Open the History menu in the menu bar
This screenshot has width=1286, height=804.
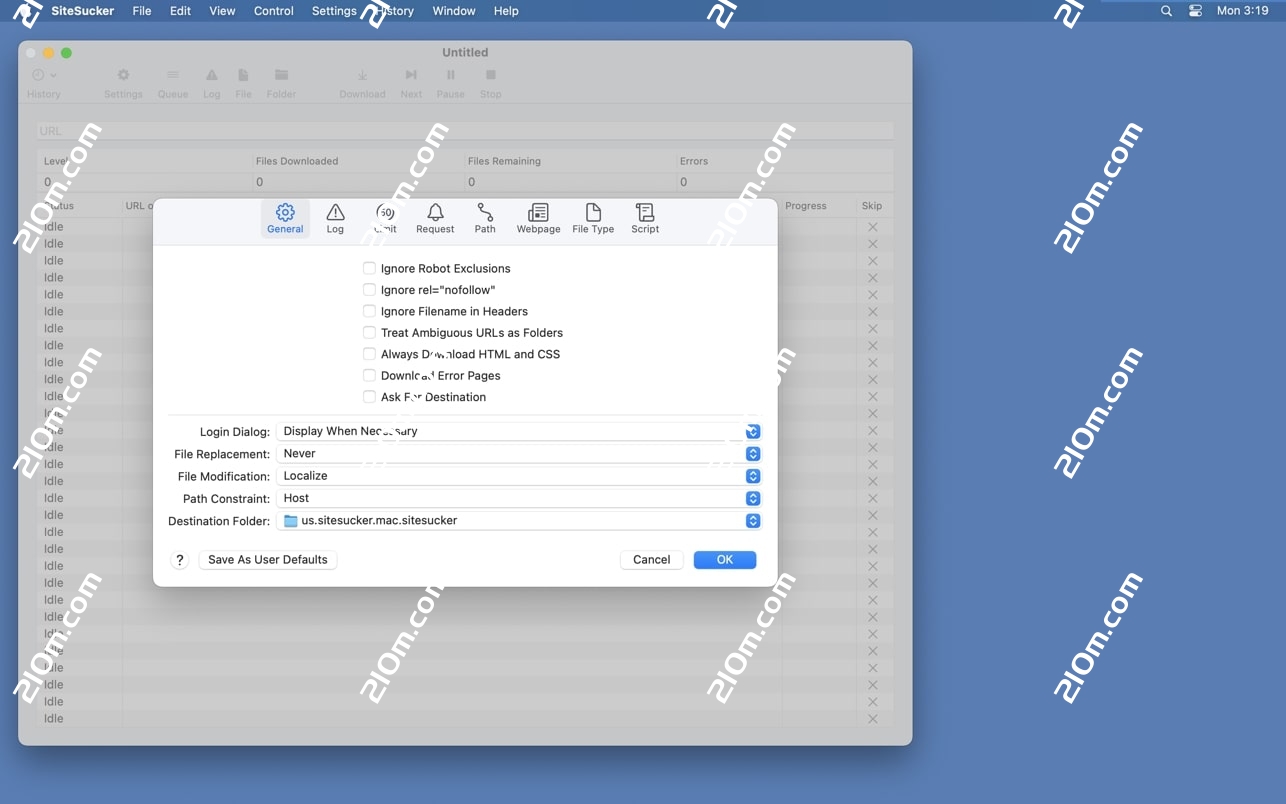pyautogui.click(x=397, y=11)
